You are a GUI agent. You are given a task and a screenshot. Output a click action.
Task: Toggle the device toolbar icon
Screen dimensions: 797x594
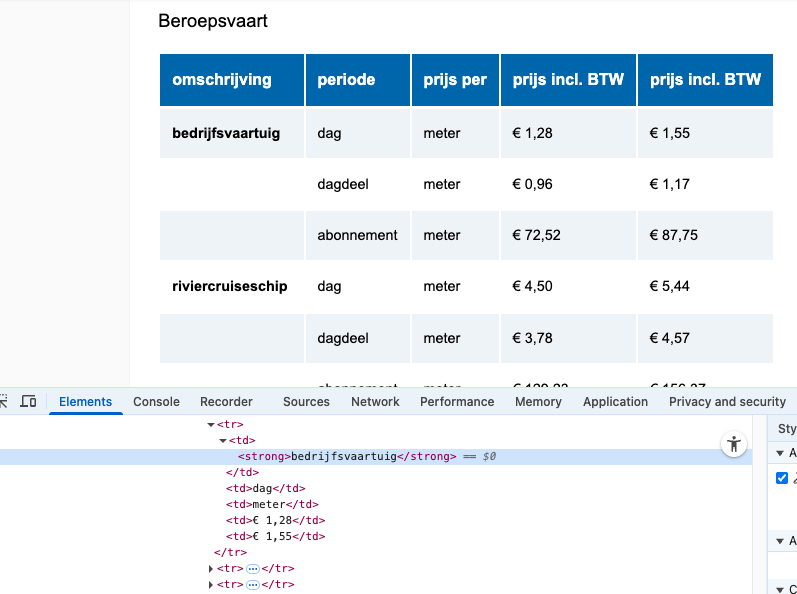28,401
